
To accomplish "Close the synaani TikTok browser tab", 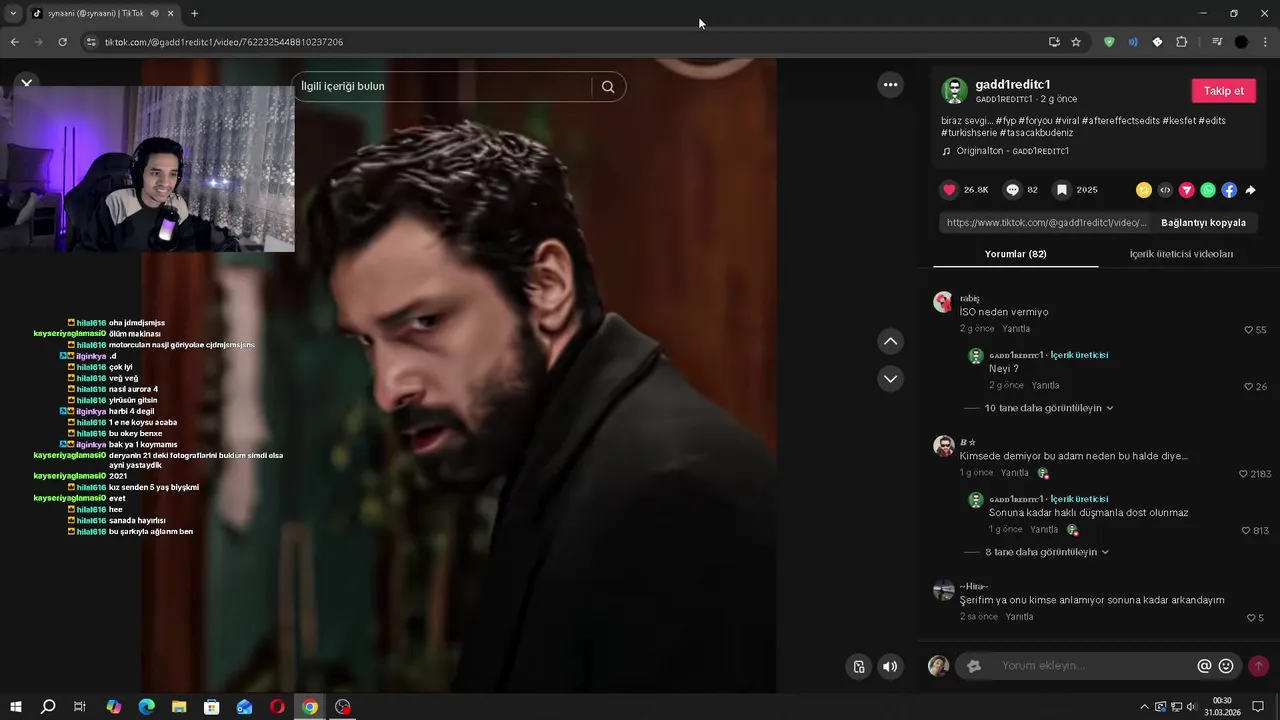I will tap(171, 13).
